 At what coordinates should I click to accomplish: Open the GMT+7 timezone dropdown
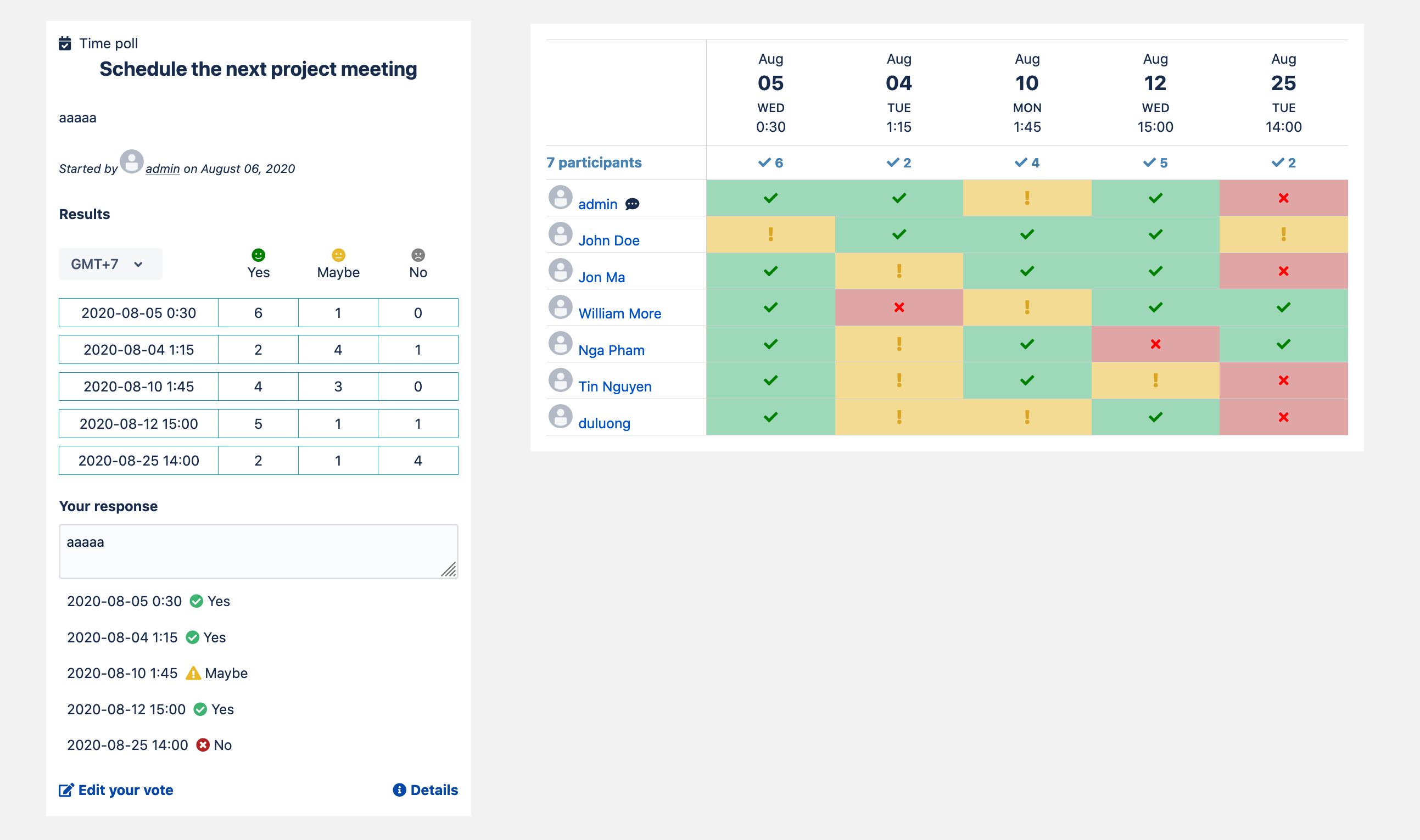(110, 264)
